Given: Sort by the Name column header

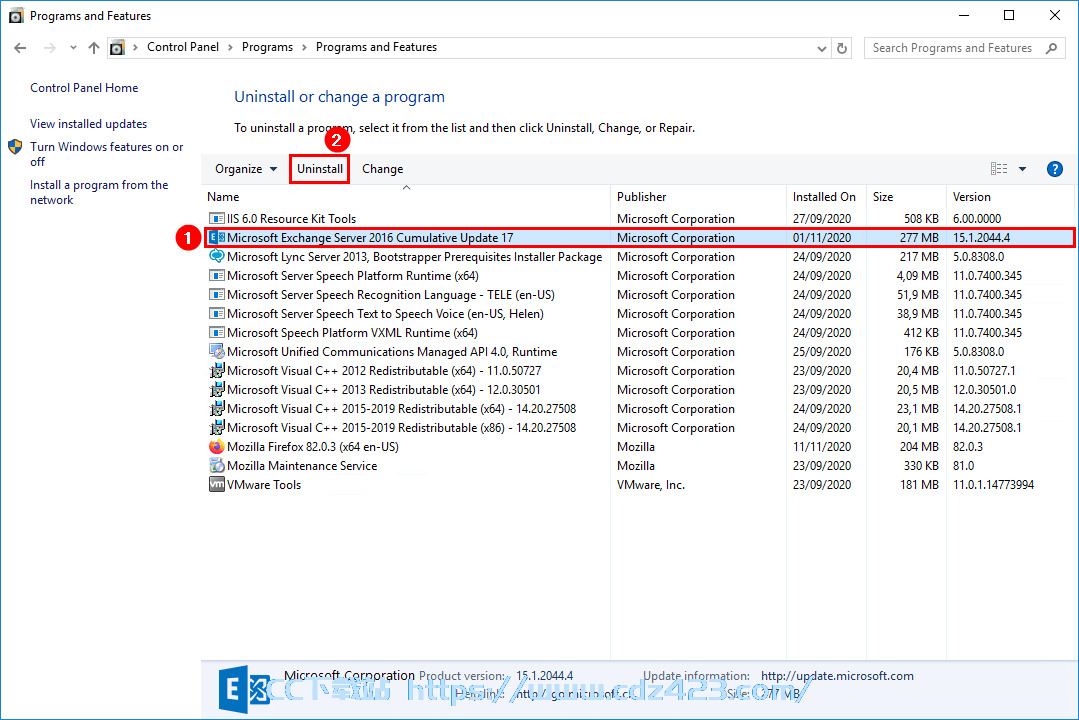Looking at the screenshot, I should pos(406,197).
